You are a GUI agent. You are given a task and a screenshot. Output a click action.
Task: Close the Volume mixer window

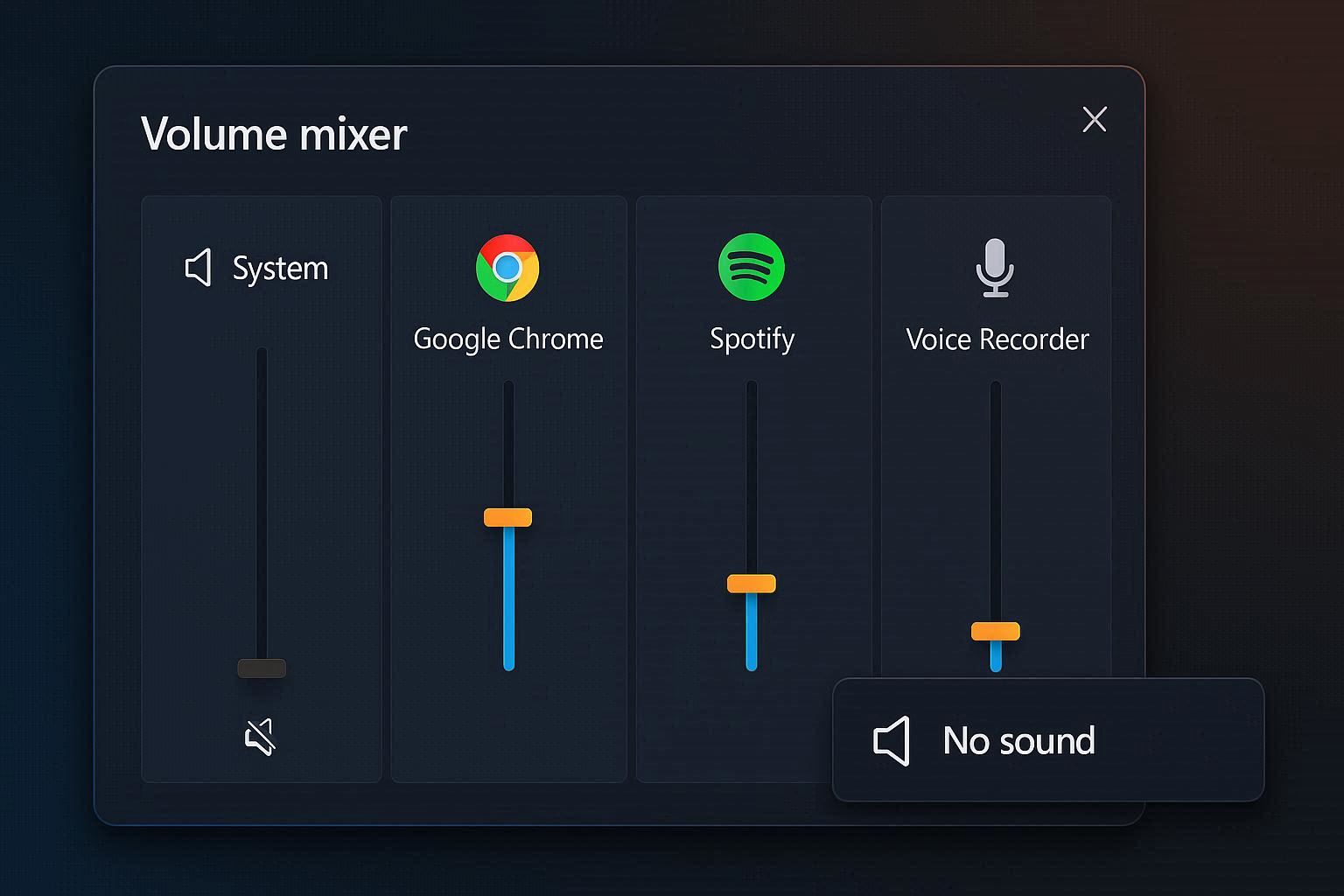pos(1095,119)
